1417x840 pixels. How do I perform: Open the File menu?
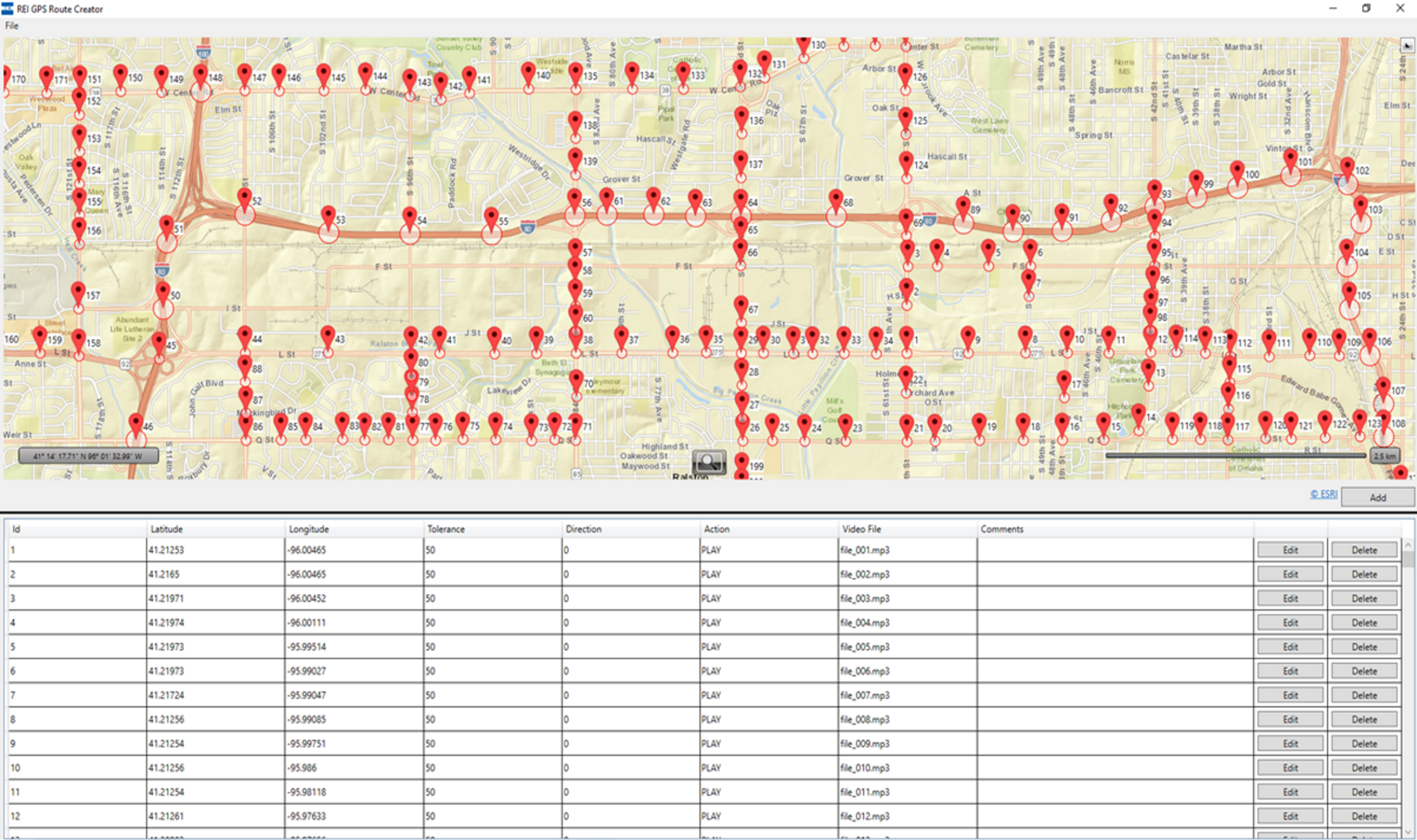[12, 25]
